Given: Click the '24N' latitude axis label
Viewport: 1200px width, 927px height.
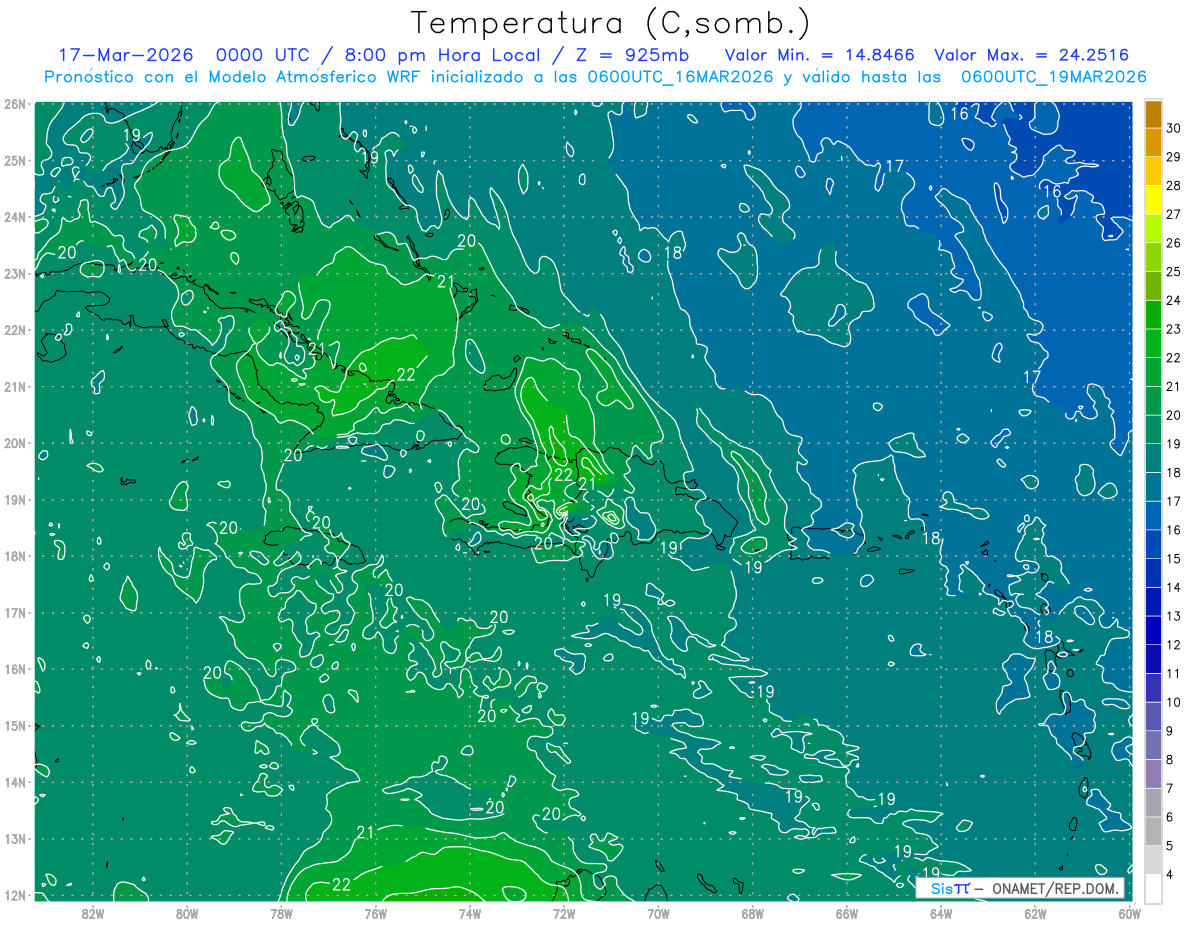Looking at the screenshot, I should 15,217.
